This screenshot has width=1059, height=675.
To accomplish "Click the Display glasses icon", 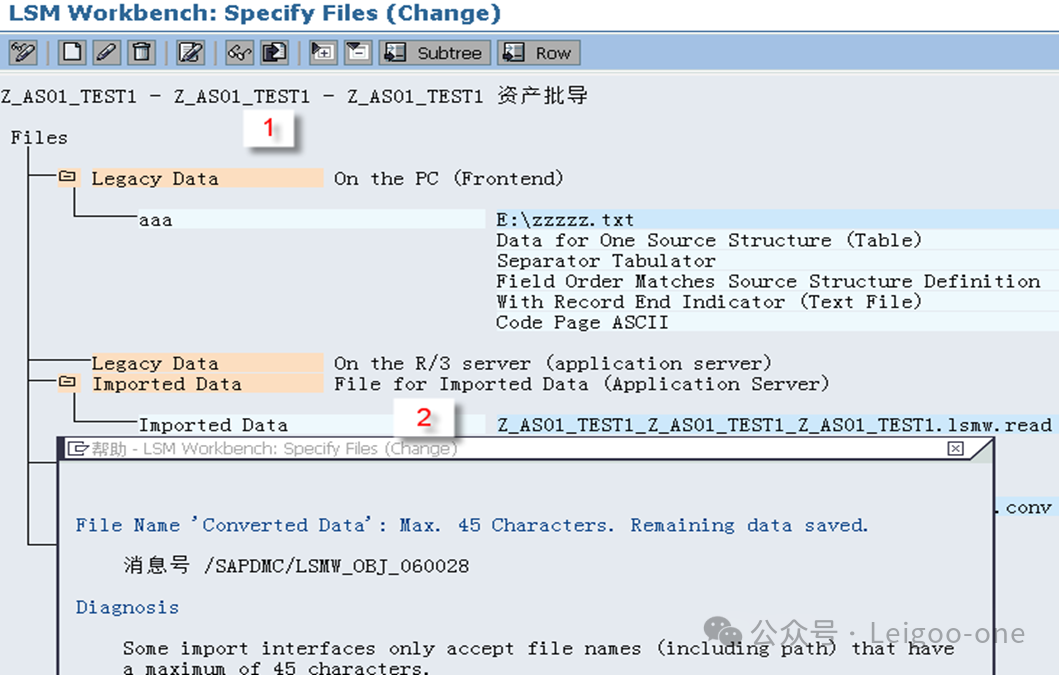I will click(239, 52).
